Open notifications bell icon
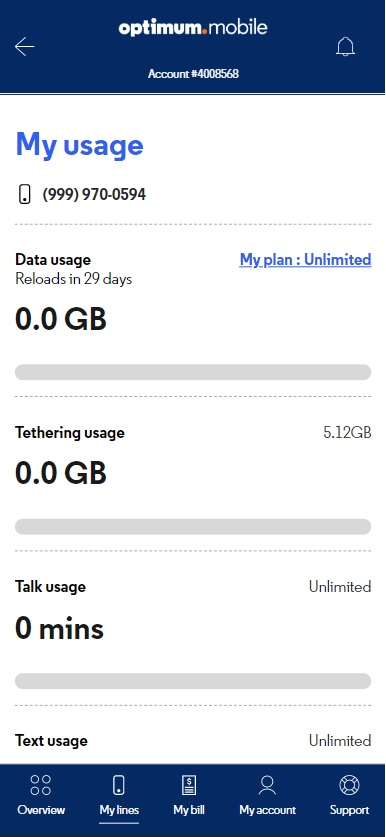This screenshot has height=837, width=386. point(345,47)
